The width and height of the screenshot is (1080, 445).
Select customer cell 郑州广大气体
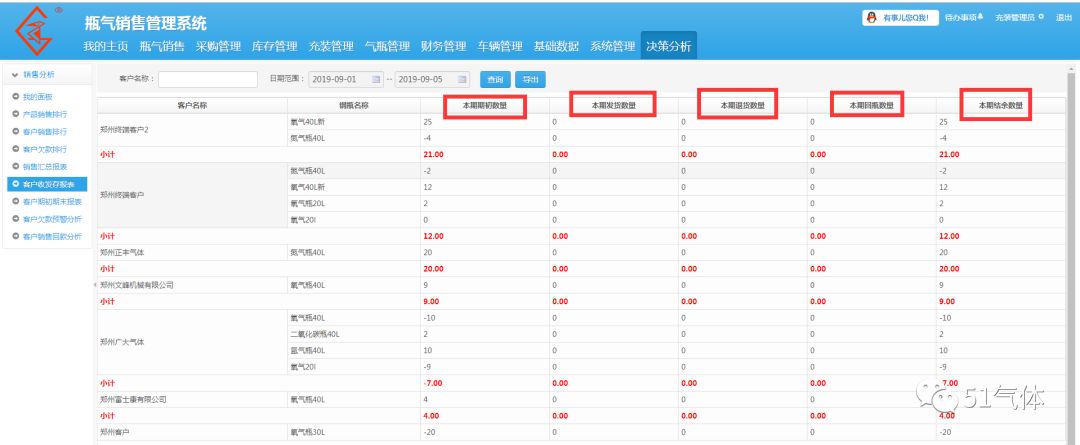192,342
